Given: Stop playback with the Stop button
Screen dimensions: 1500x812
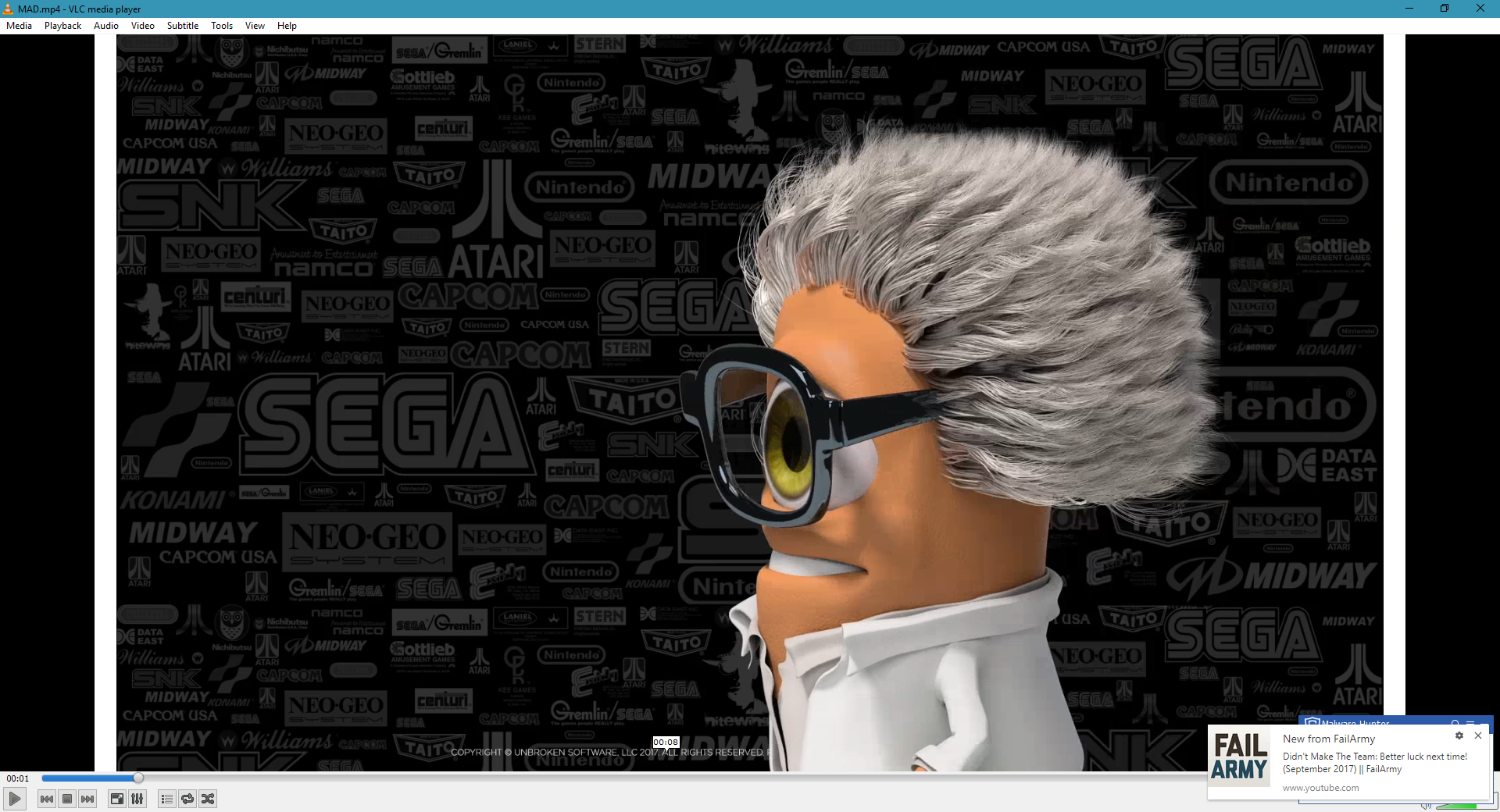Looking at the screenshot, I should pos(67,799).
